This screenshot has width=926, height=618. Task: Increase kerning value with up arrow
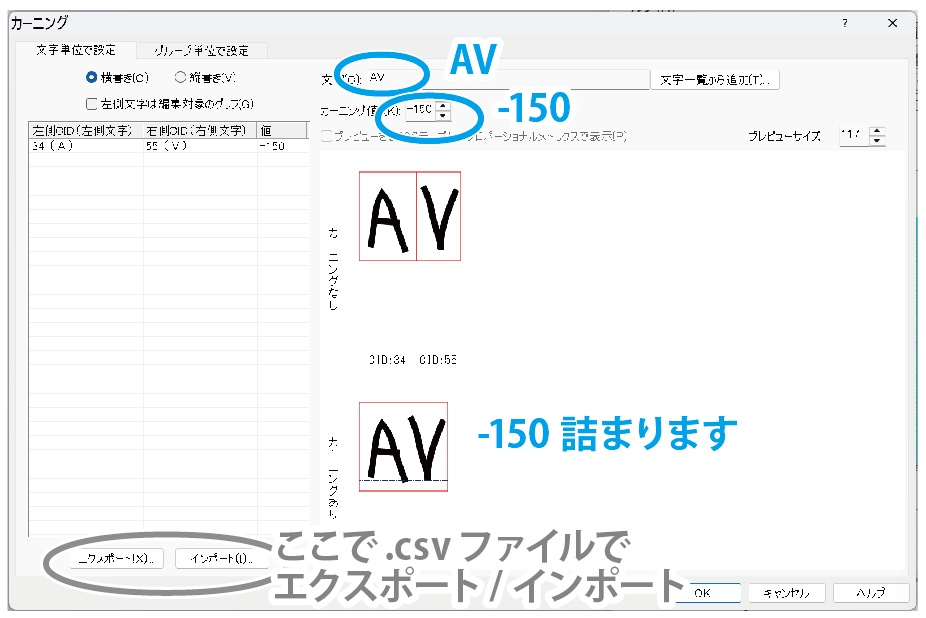[x=443, y=104]
